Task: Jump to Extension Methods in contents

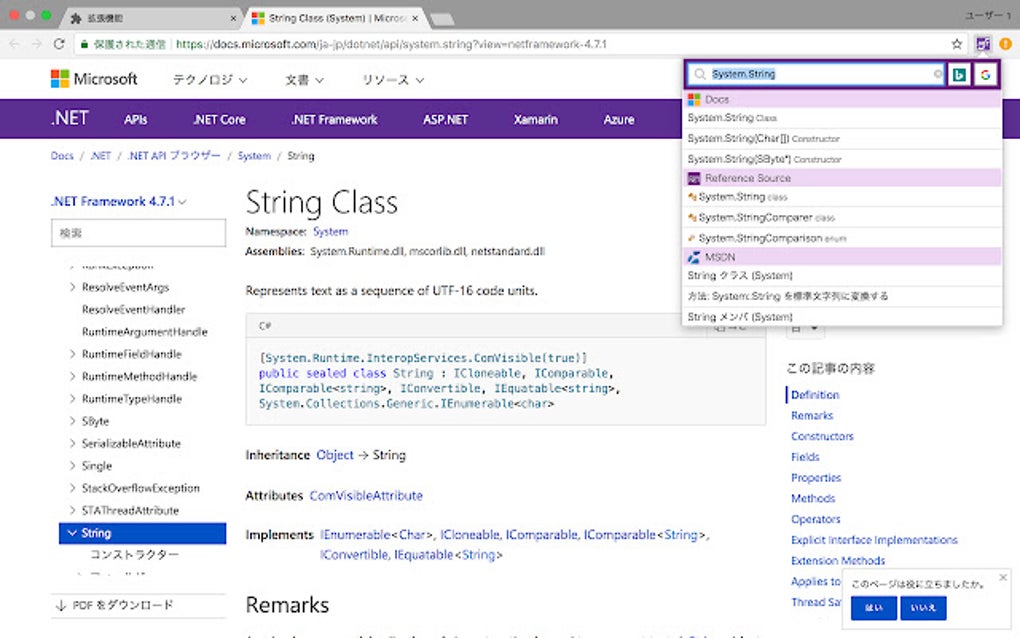Action: point(838,561)
